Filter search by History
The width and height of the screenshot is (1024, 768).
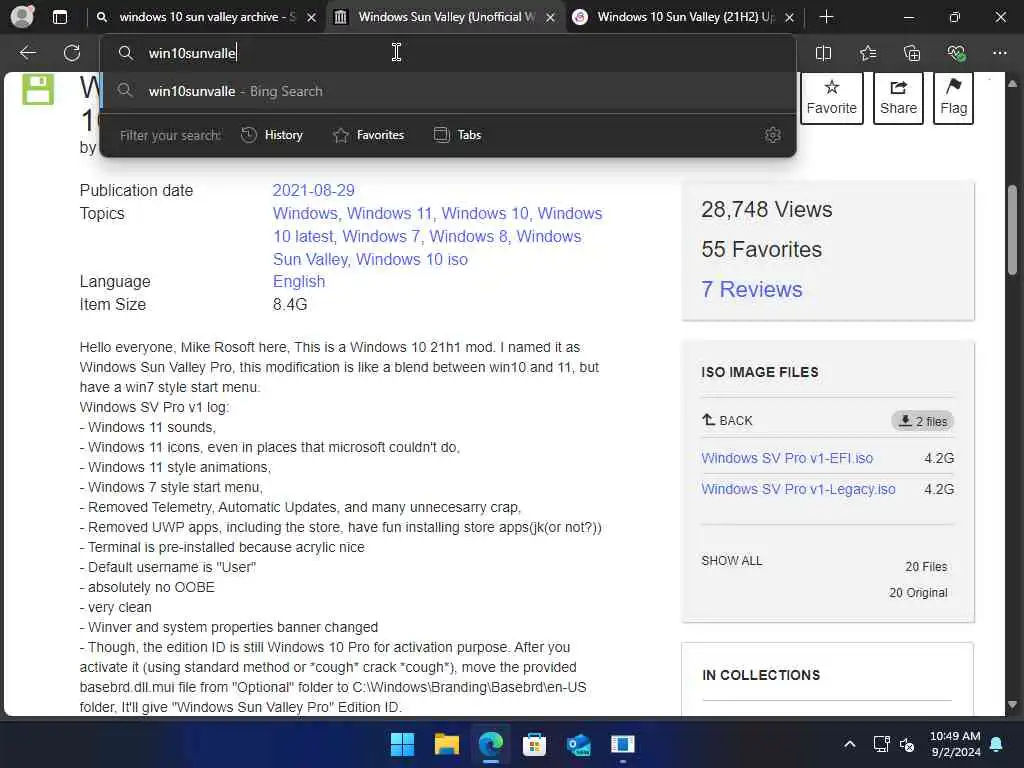click(x=272, y=135)
